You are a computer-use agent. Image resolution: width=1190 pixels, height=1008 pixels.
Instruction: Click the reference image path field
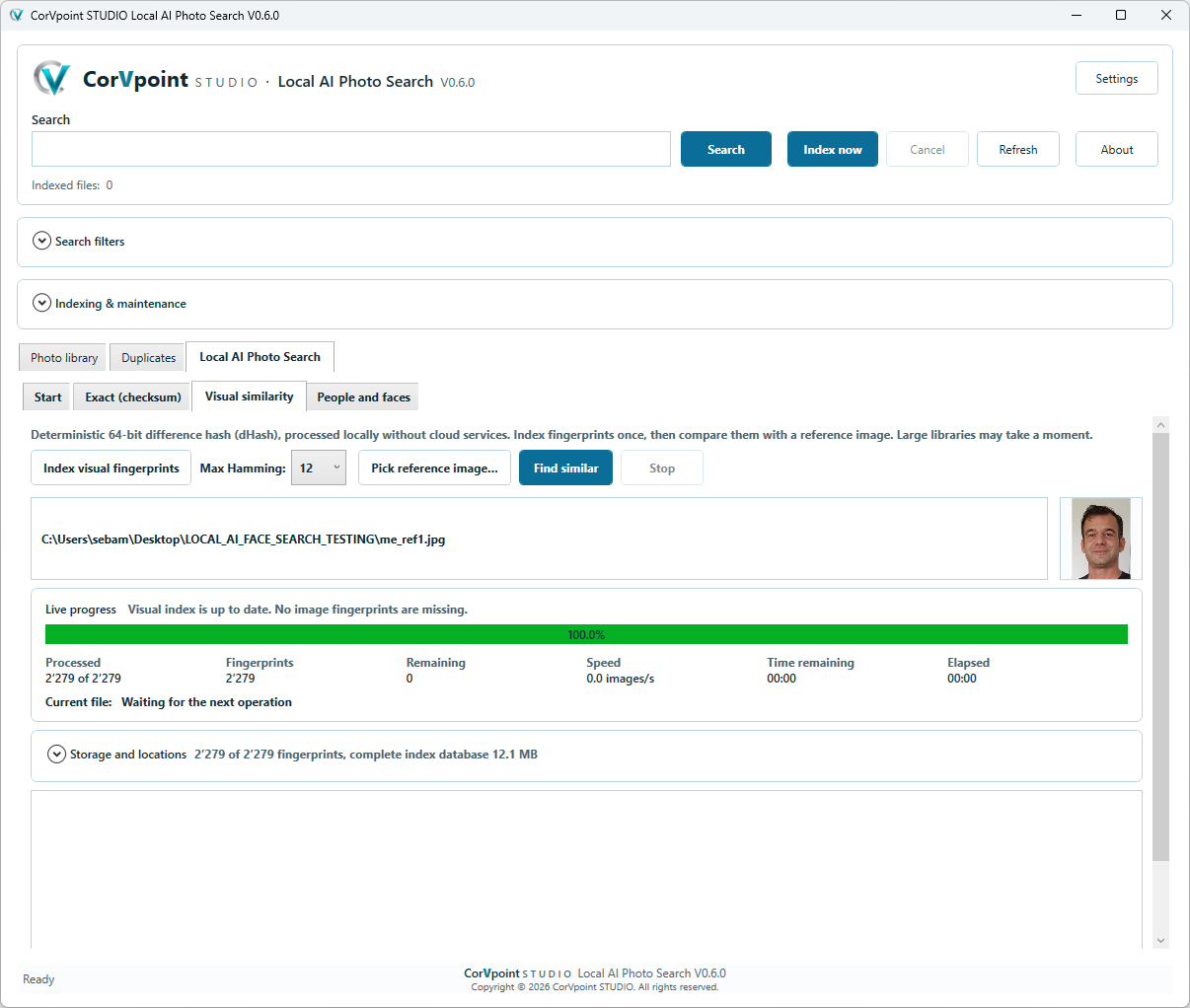click(x=539, y=539)
